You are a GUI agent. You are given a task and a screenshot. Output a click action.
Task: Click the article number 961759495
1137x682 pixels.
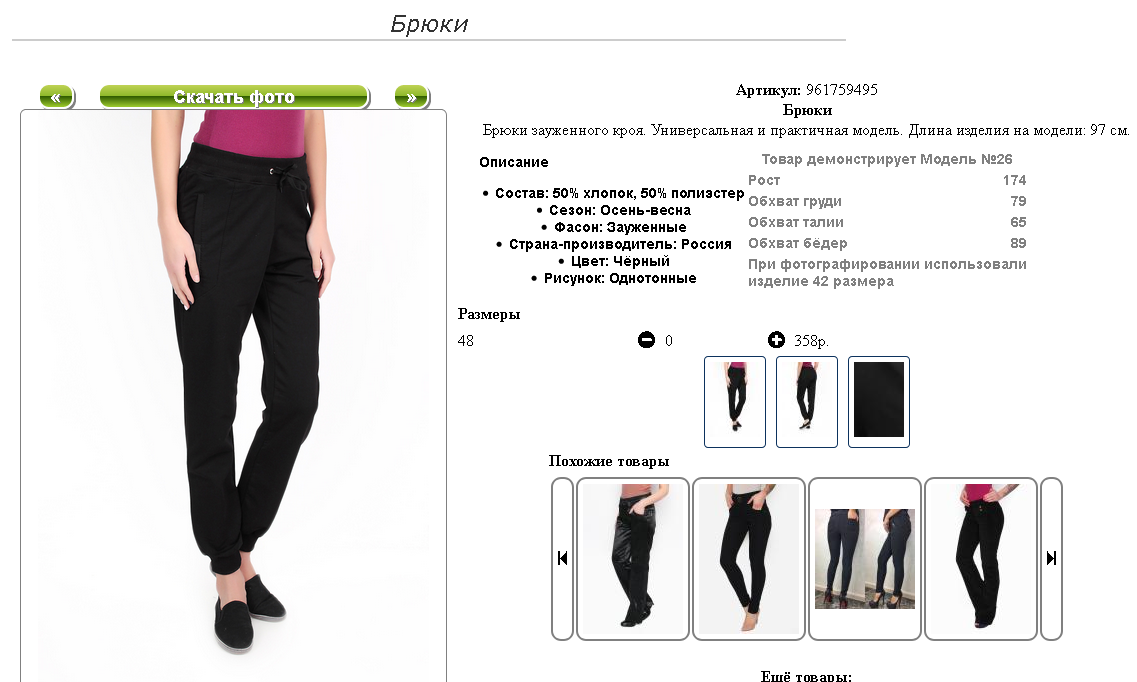coord(841,90)
